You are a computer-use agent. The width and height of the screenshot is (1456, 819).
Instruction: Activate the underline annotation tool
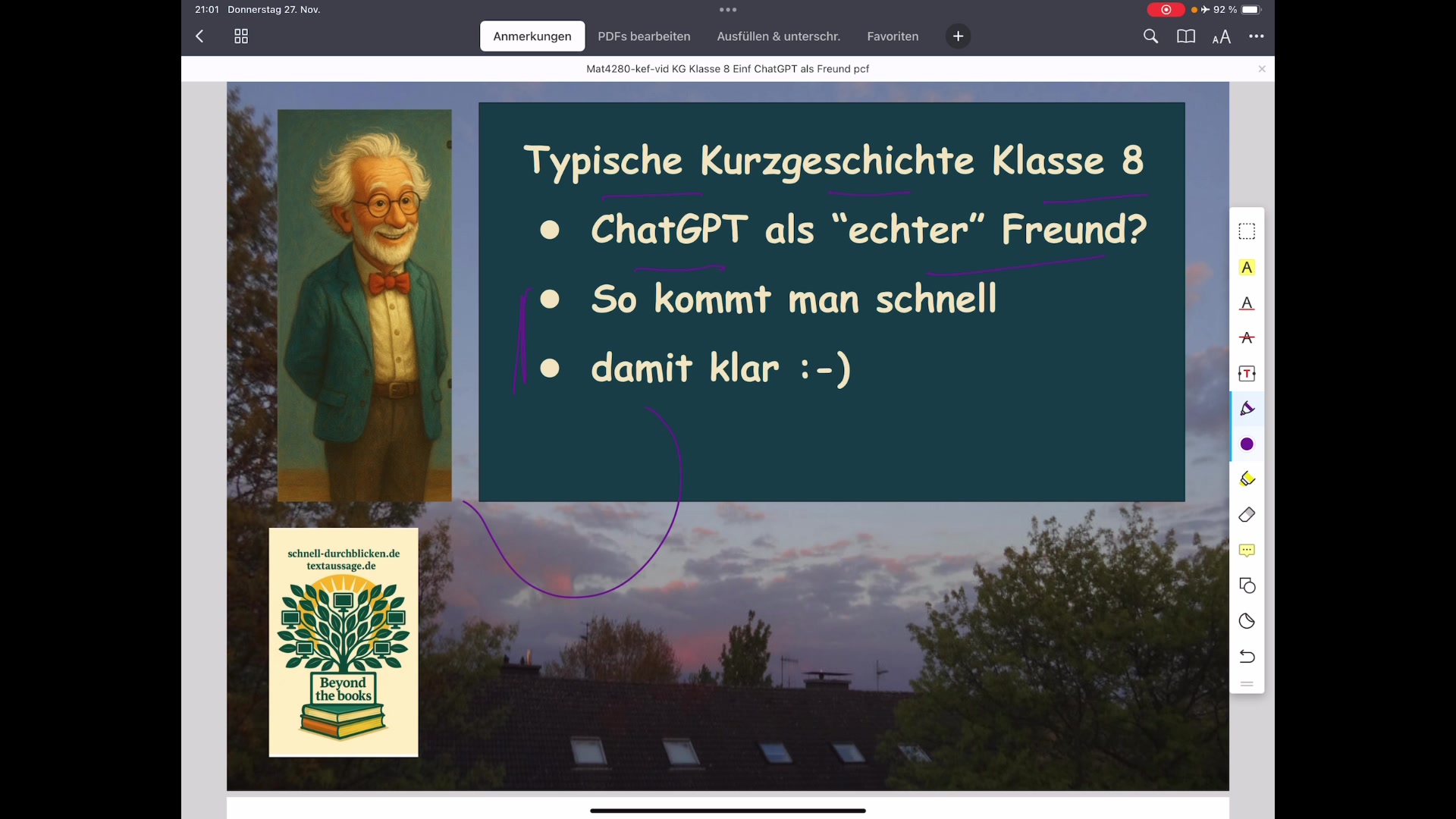click(1247, 303)
